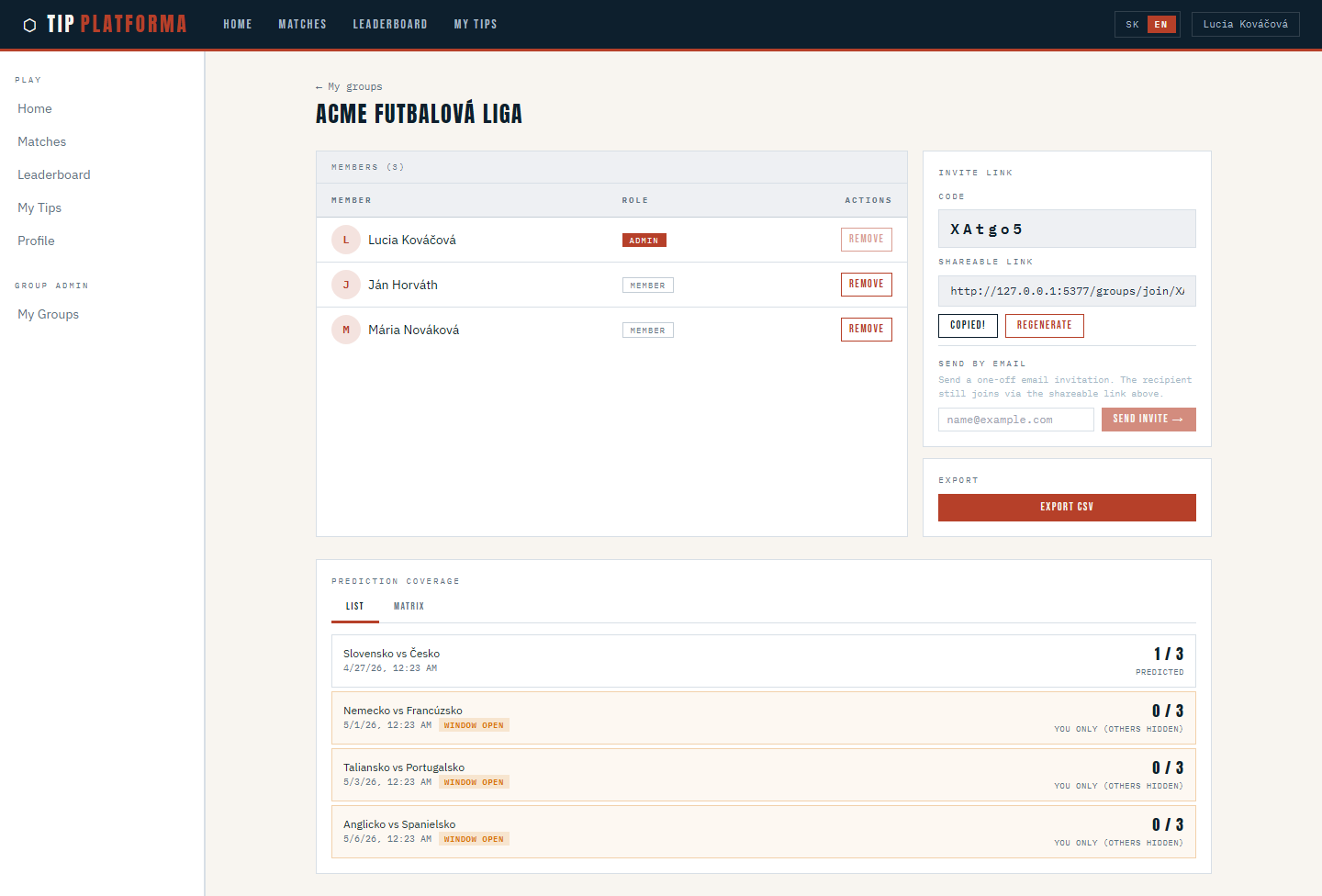The width and height of the screenshot is (1322, 896).
Task: Open Matches in the top navigation
Action: click(302, 25)
